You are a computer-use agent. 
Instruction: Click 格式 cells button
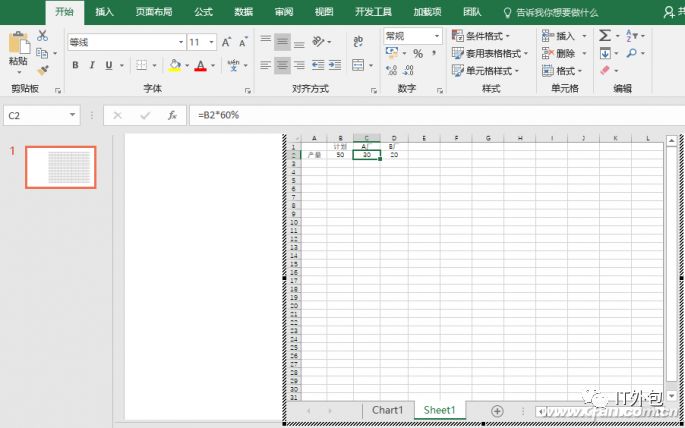[x=562, y=71]
